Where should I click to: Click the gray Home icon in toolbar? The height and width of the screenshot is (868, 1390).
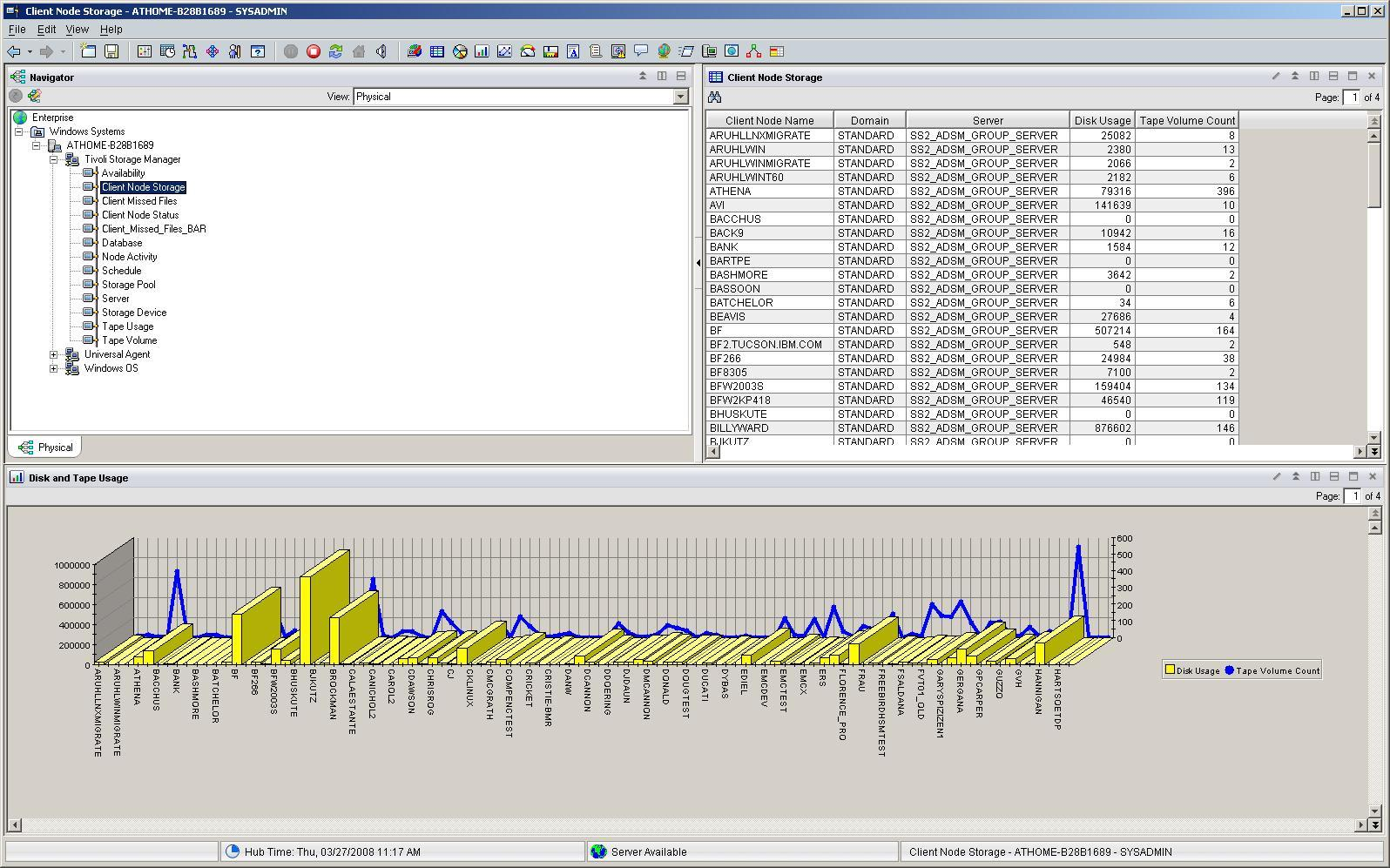(x=359, y=51)
